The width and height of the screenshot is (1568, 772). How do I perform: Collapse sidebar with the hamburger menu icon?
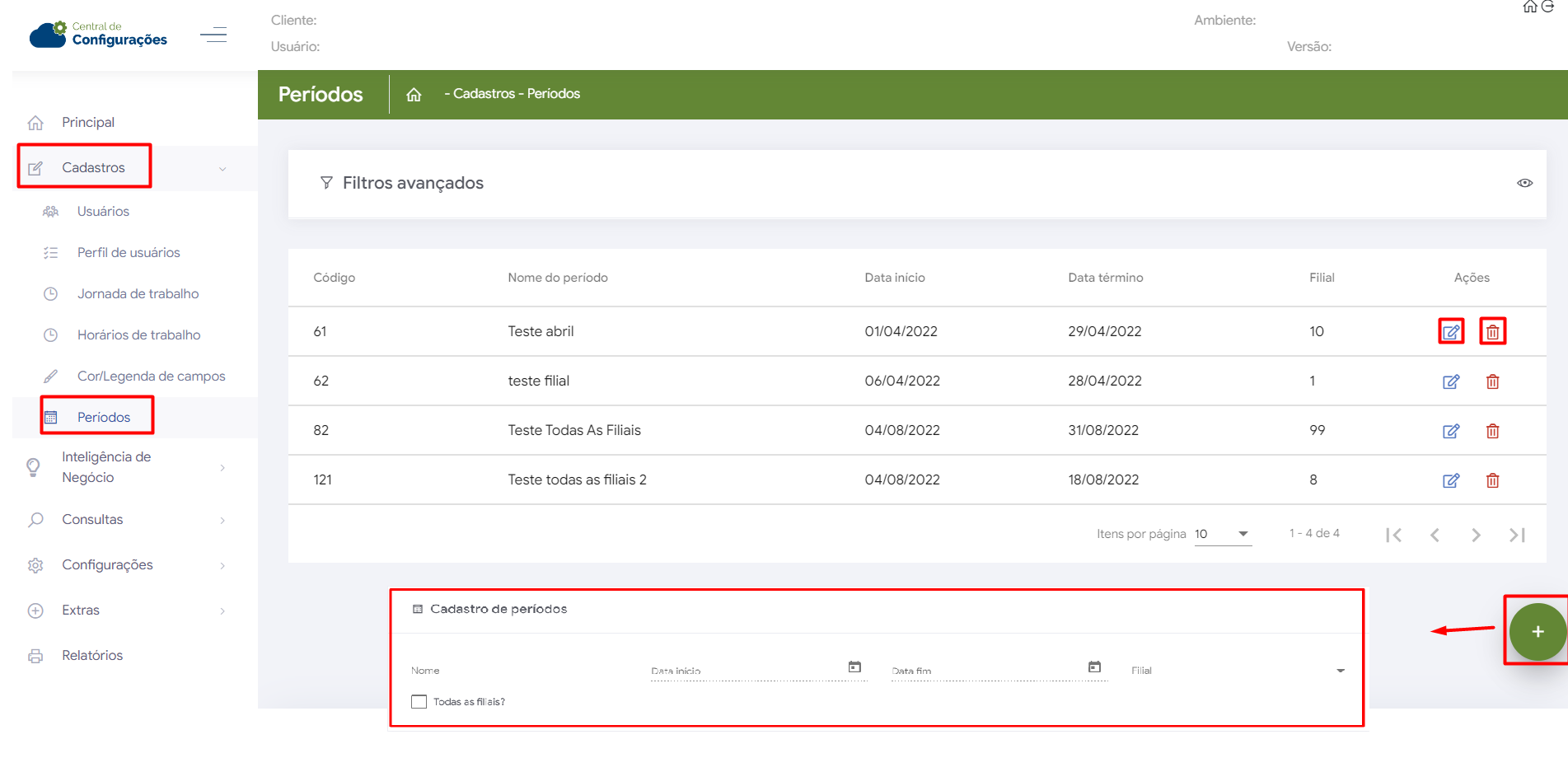click(x=213, y=35)
